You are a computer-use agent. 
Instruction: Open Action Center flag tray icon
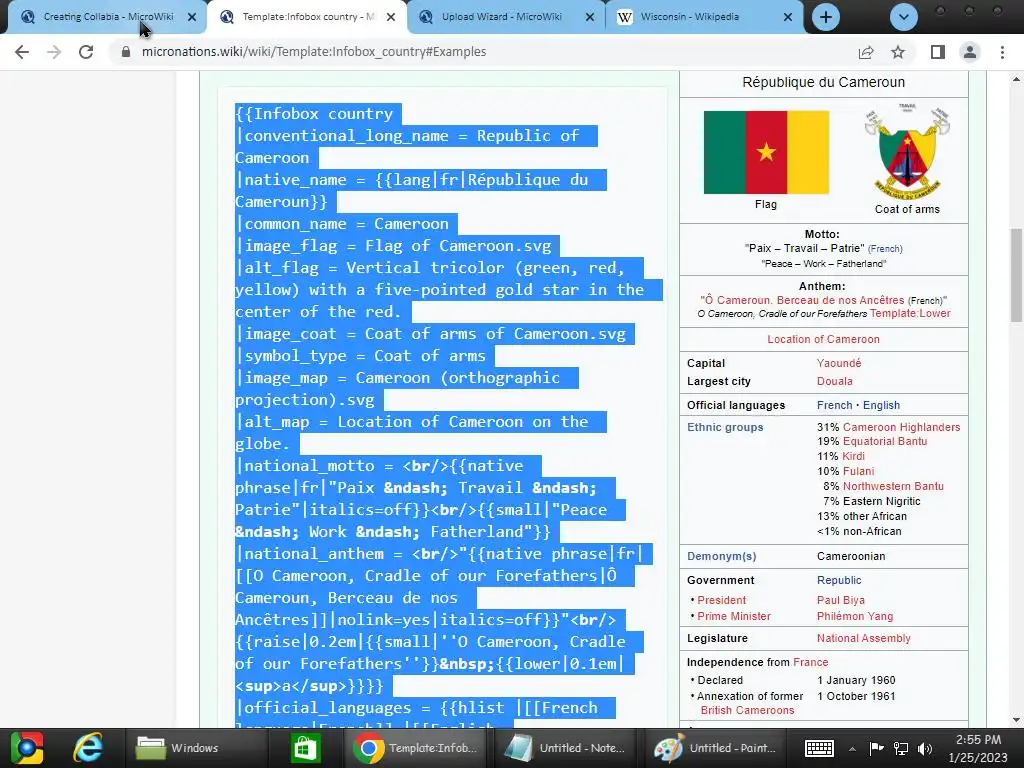pos(876,748)
